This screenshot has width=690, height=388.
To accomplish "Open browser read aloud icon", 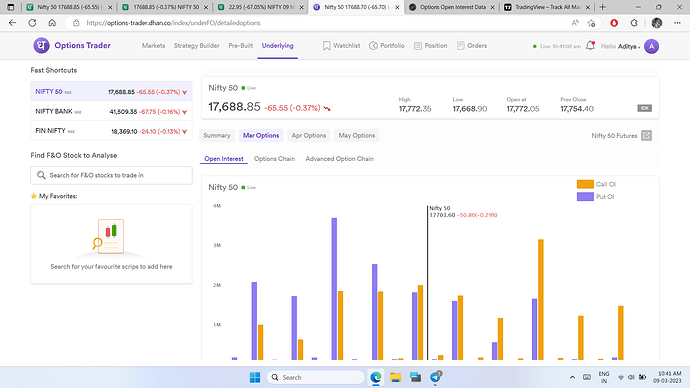I will point(575,23).
